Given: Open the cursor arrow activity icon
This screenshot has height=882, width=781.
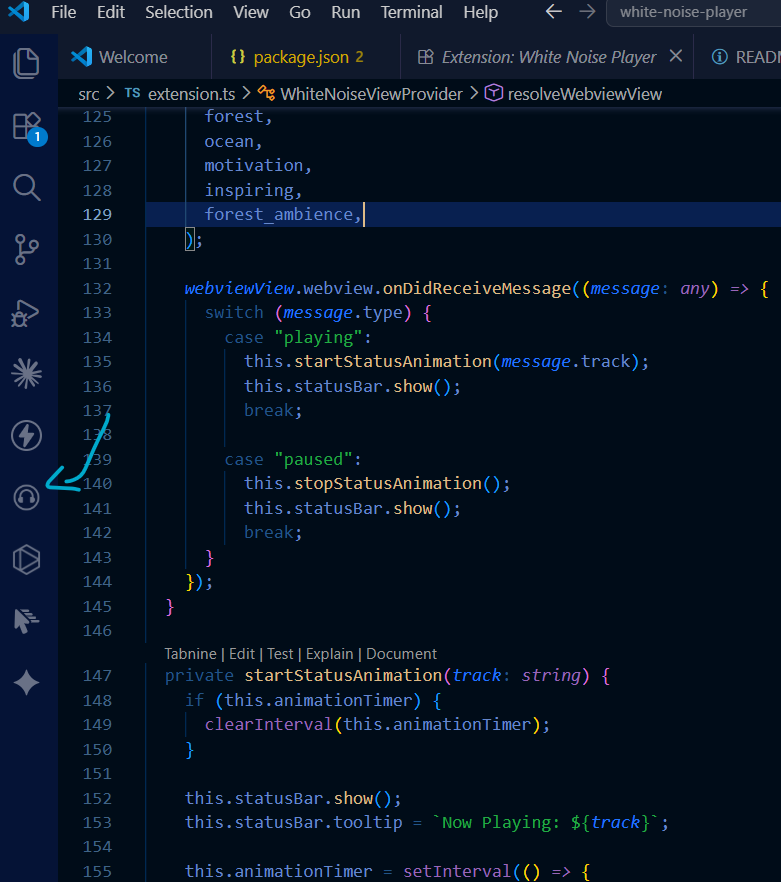Looking at the screenshot, I should point(26,621).
